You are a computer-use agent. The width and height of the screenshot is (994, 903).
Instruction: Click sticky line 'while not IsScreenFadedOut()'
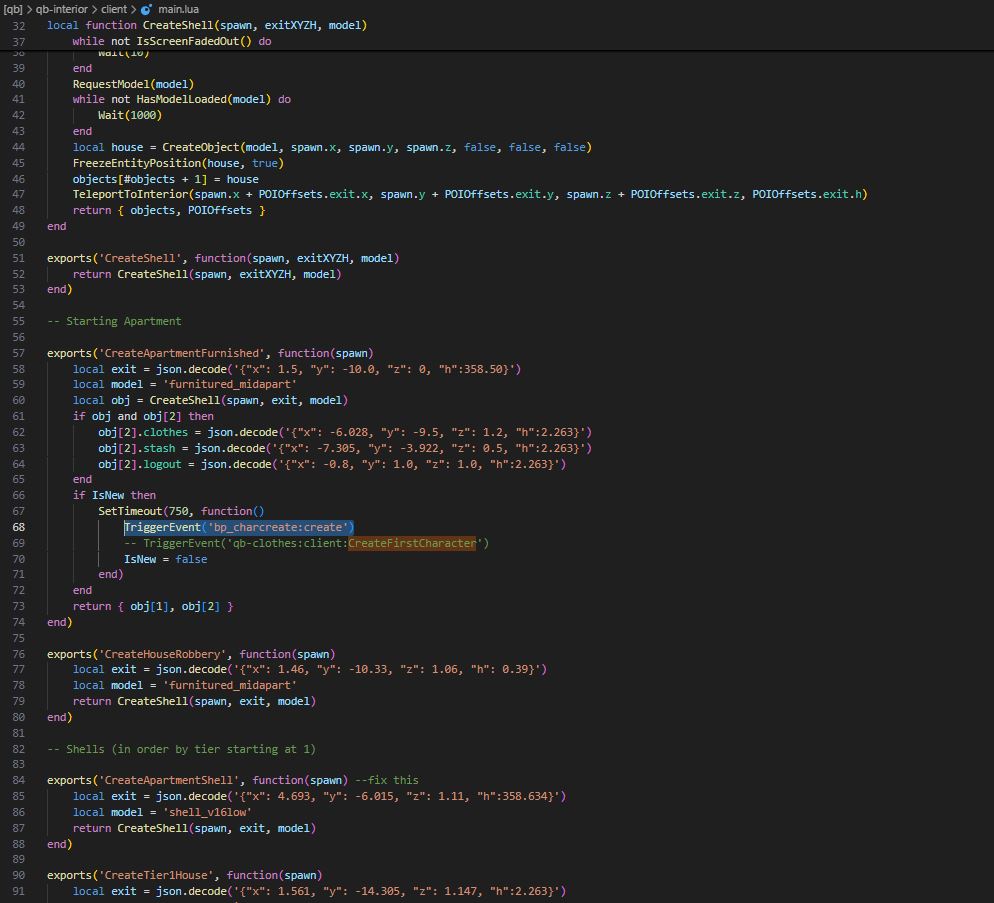171,42
